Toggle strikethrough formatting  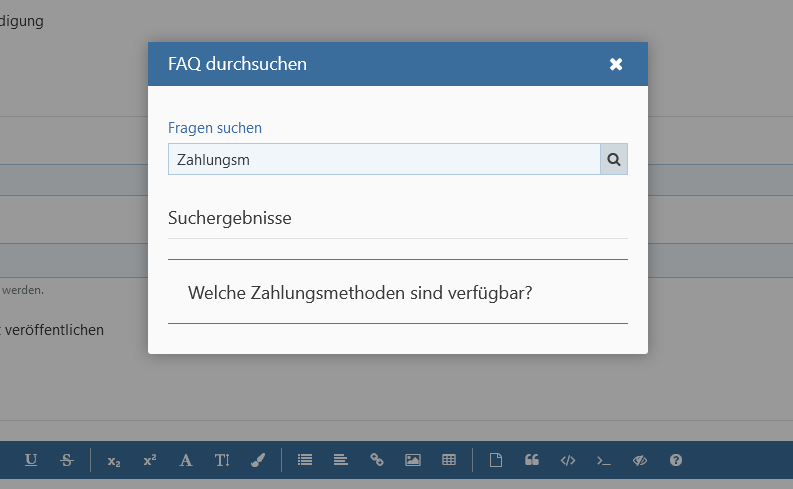(x=67, y=460)
